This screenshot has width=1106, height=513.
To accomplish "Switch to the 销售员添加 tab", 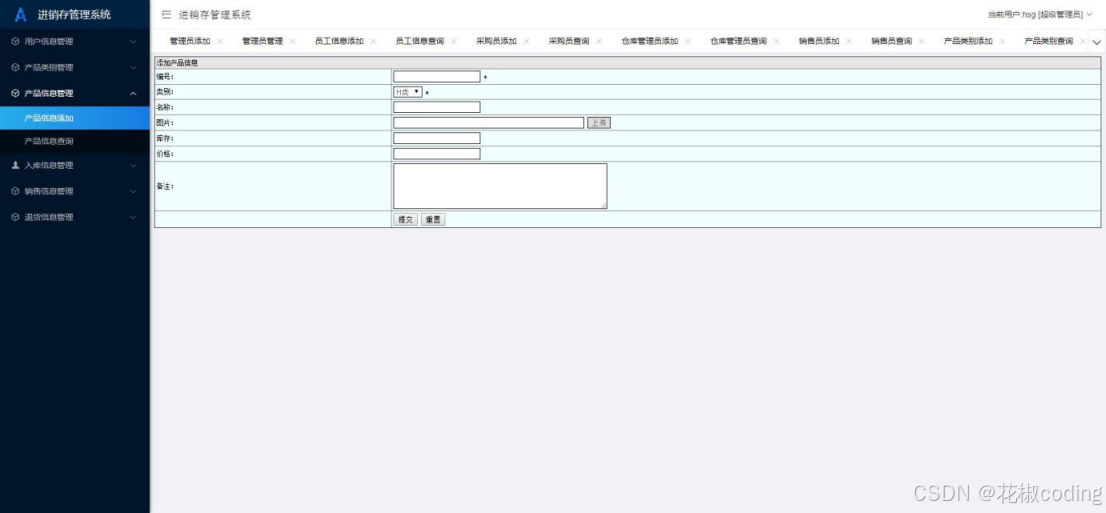I will [819, 42].
